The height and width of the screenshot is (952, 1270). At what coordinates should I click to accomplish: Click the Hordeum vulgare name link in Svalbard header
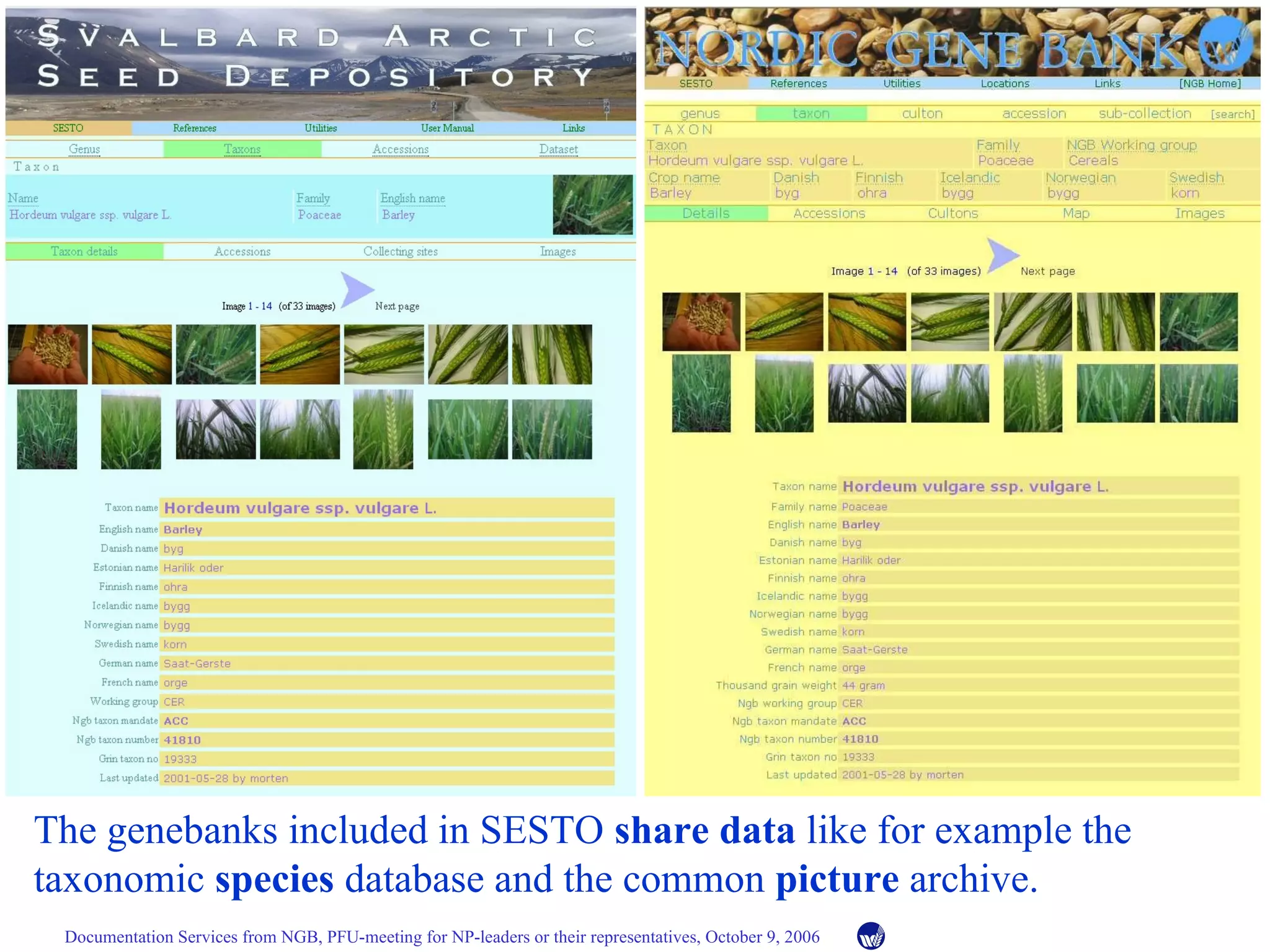point(90,215)
